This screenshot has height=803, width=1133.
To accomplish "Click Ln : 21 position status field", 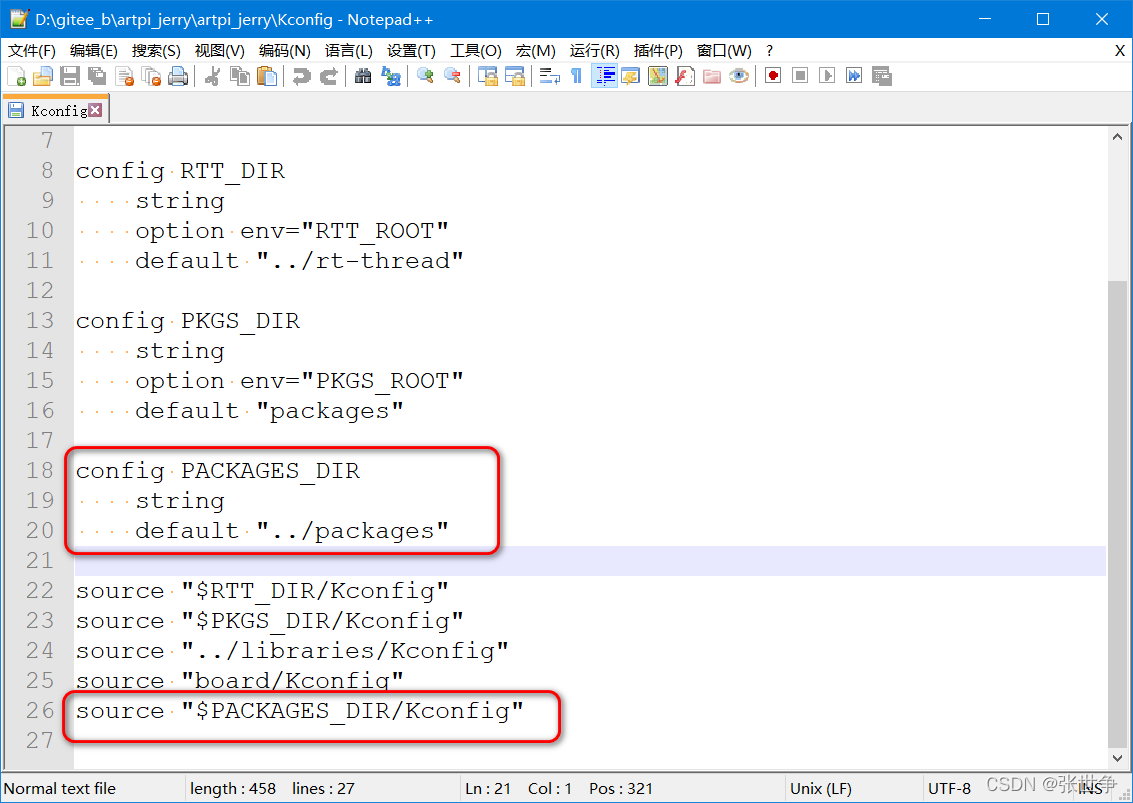I will 488,789.
